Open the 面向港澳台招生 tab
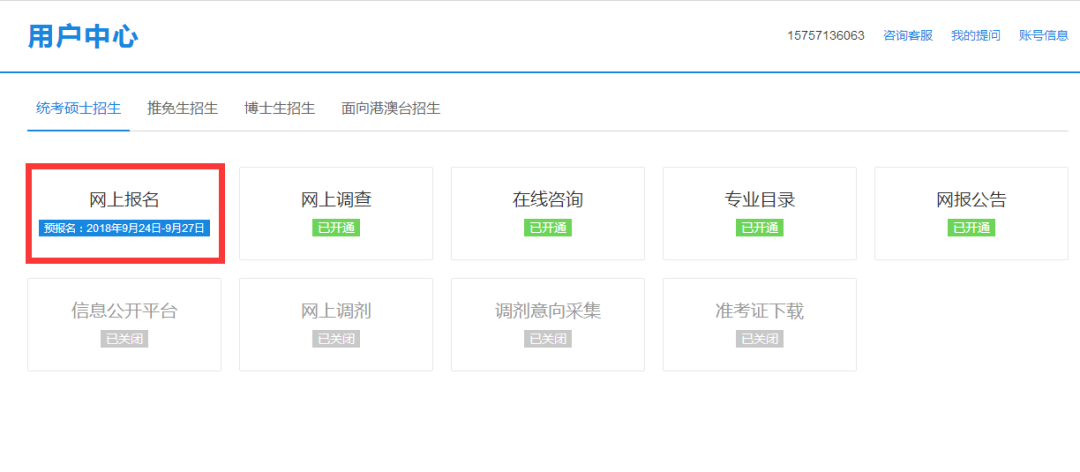 click(x=390, y=108)
